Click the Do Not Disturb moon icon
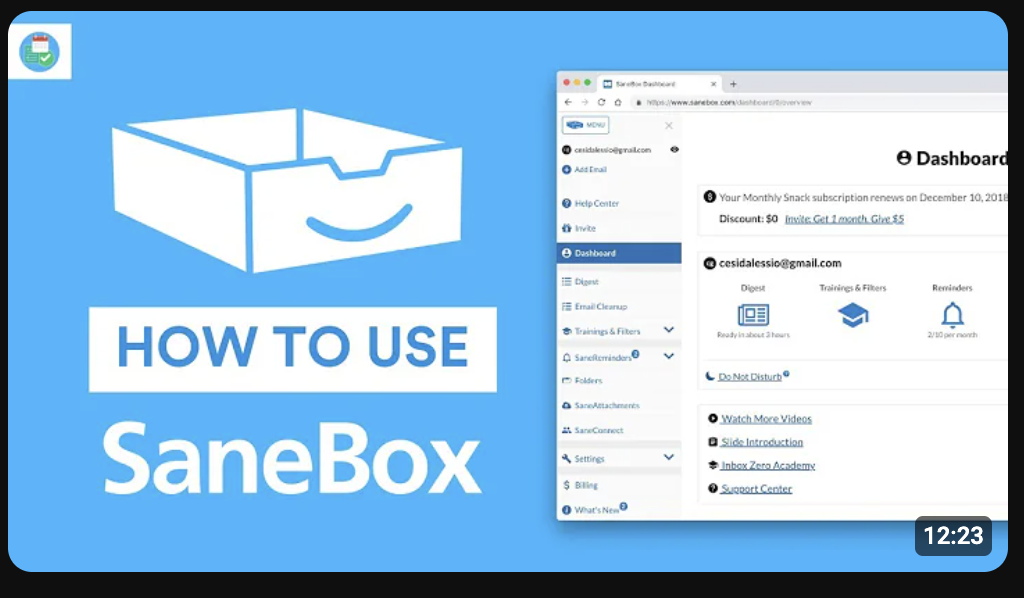1024x598 pixels. (x=708, y=375)
